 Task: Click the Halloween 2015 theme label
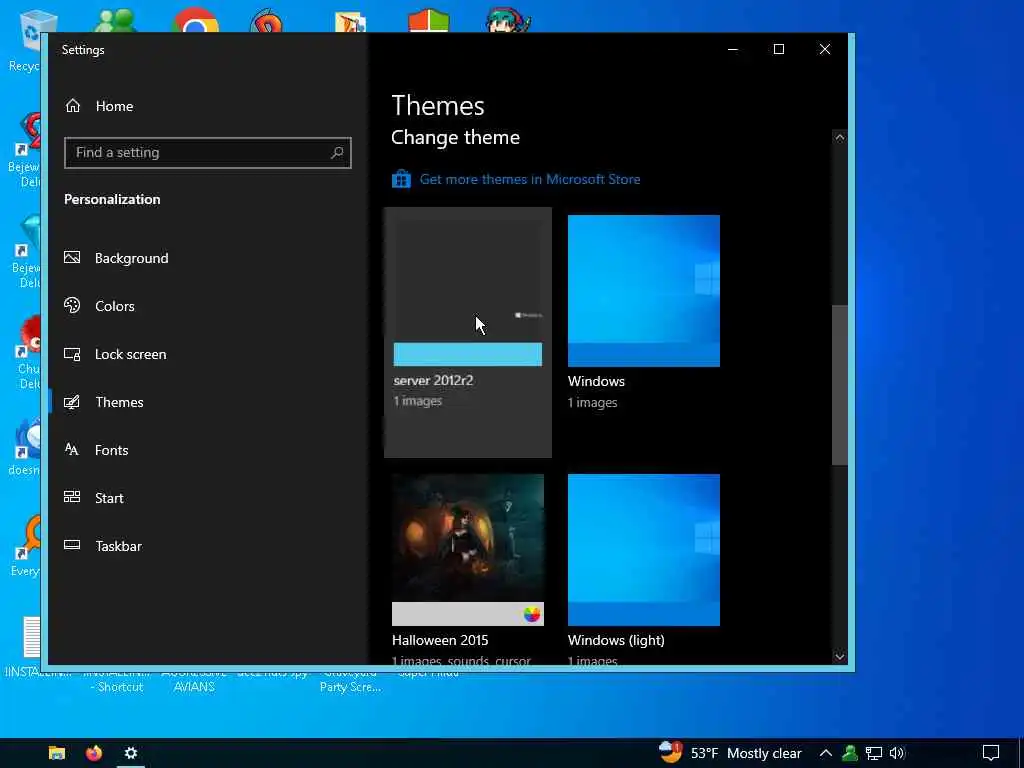(x=440, y=640)
